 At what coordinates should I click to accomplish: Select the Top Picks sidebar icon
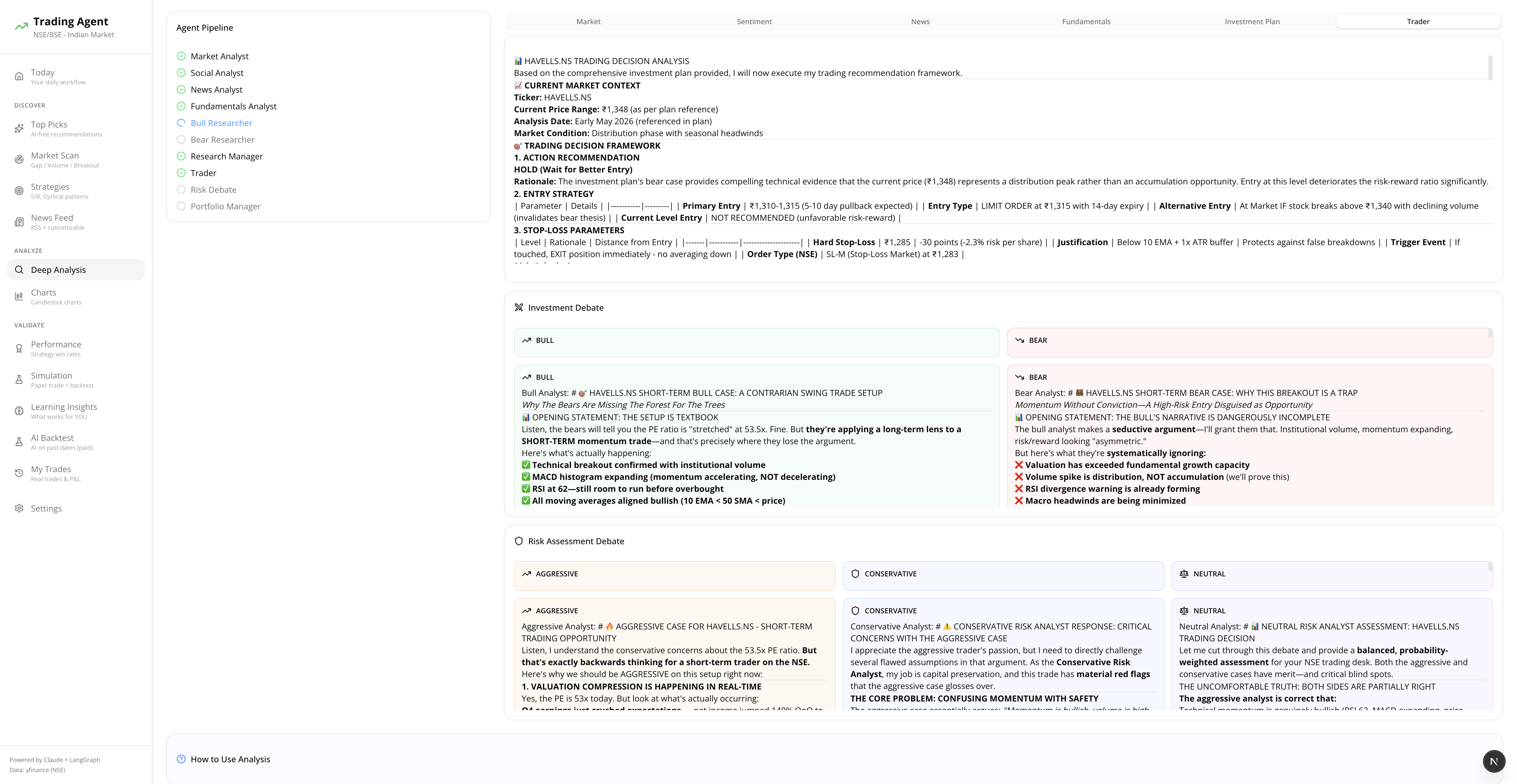[x=19, y=128]
